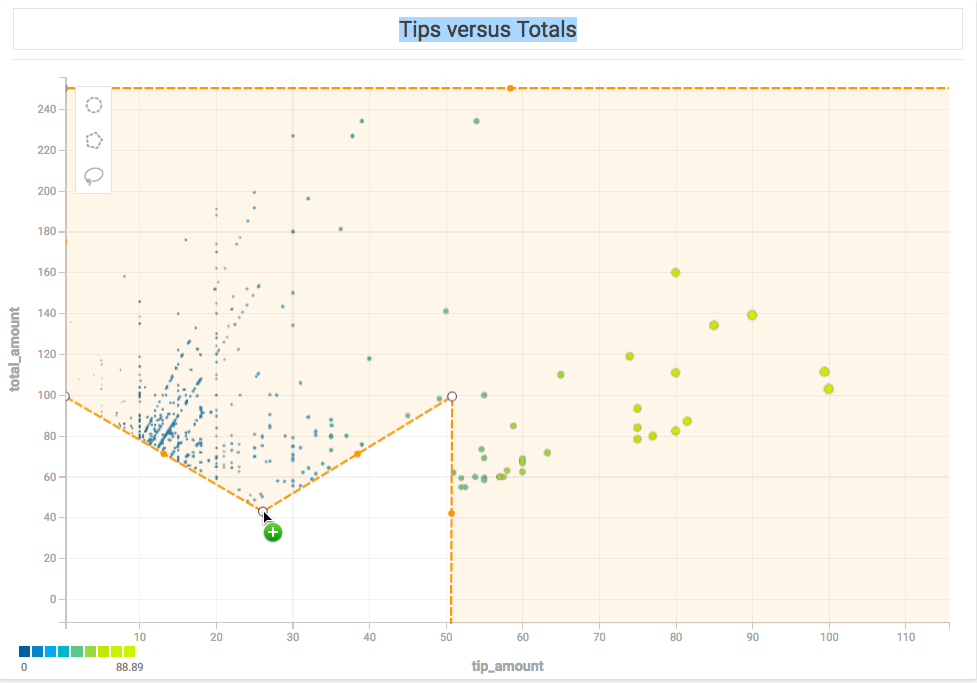Click the orange midpoint handle on vertical edge
The height and width of the screenshot is (683, 977).
(451, 513)
